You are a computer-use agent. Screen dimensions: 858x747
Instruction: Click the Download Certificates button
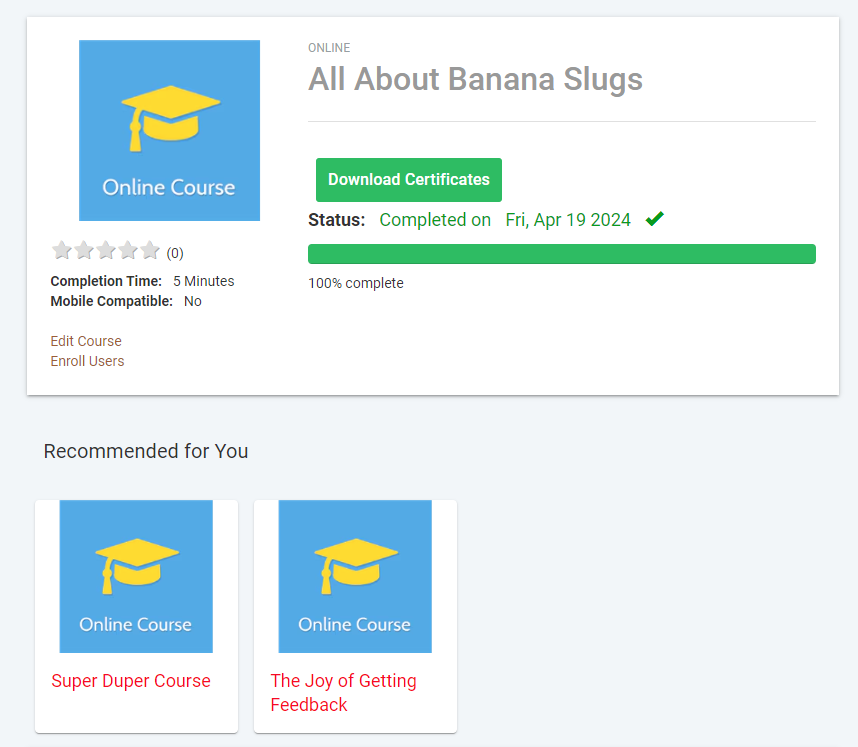(x=408, y=180)
